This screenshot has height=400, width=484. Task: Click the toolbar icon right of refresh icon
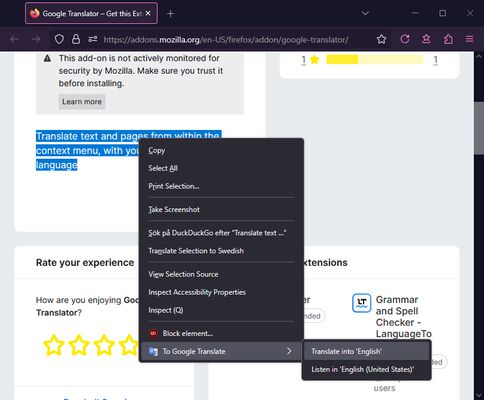click(426, 39)
